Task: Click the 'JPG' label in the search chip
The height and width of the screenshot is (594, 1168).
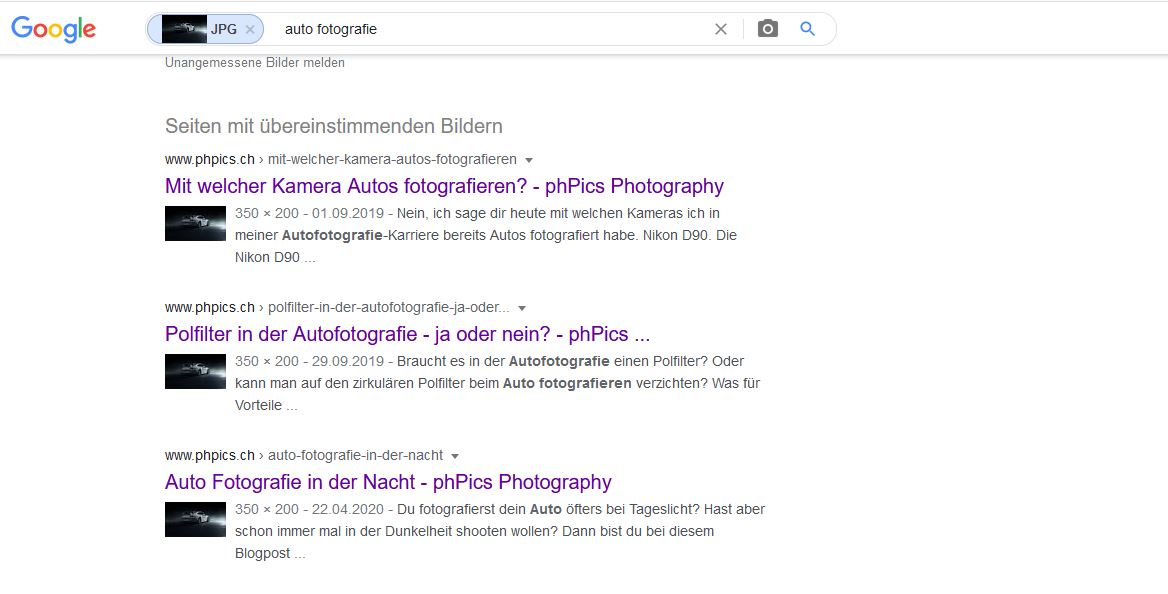Action: click(x=223, y=30)
